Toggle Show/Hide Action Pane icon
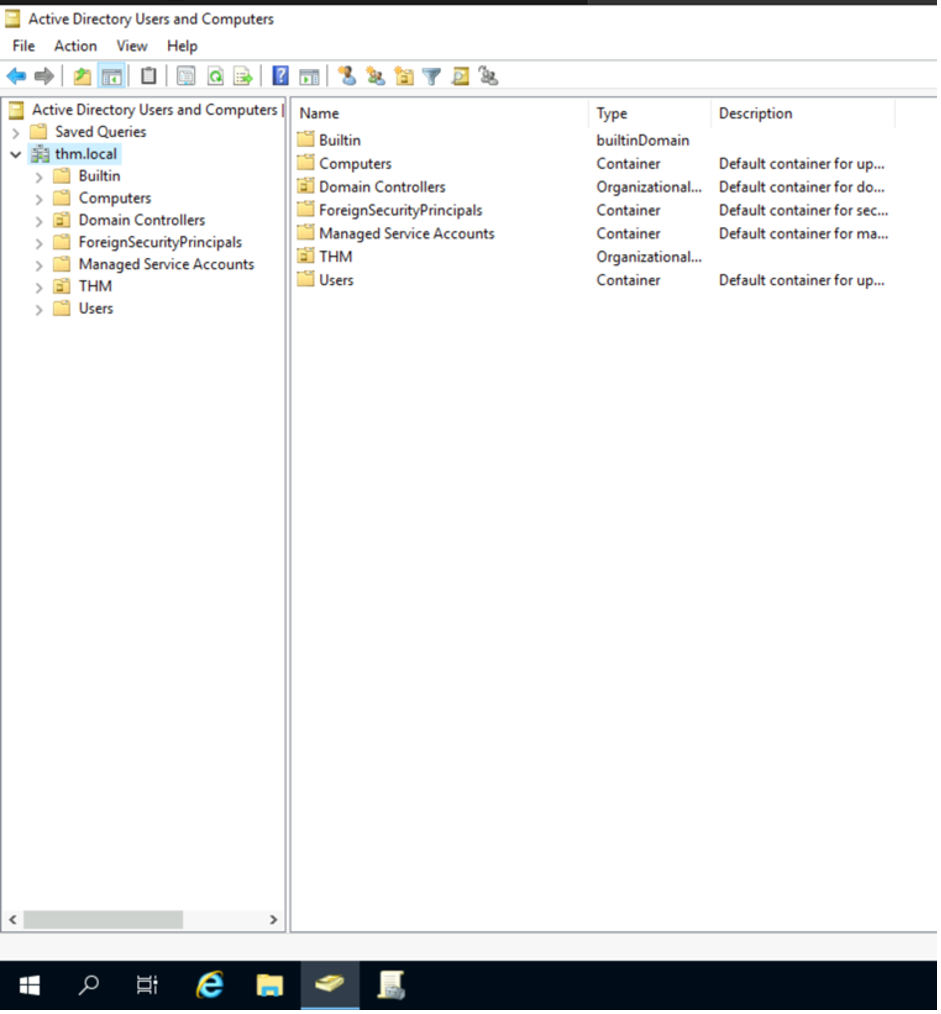941x1014 pixels. click(309, 78)
